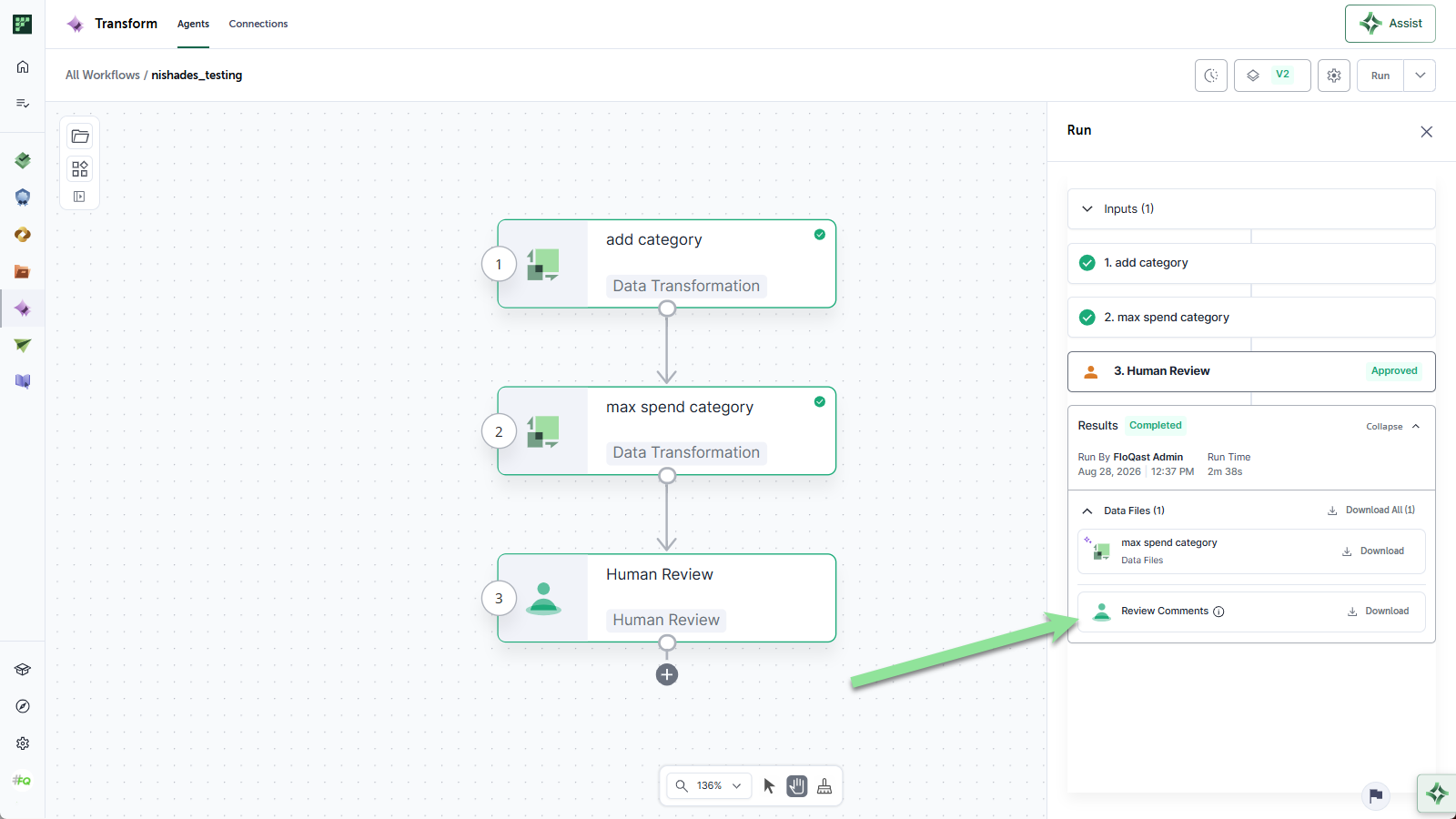Click the info icon beside Review Comments
Screen dimensions: 1456x819
tap(1218, 612)
